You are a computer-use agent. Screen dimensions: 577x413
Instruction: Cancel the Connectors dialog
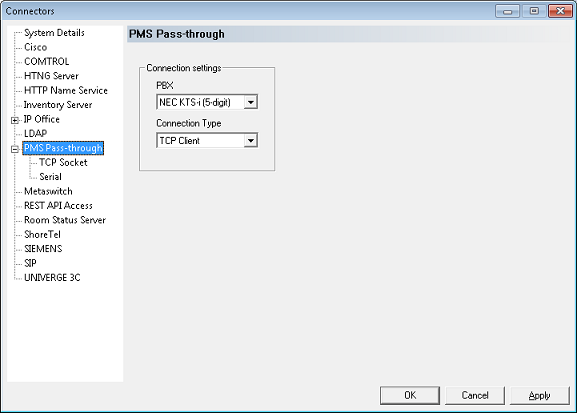click(475, 395)
